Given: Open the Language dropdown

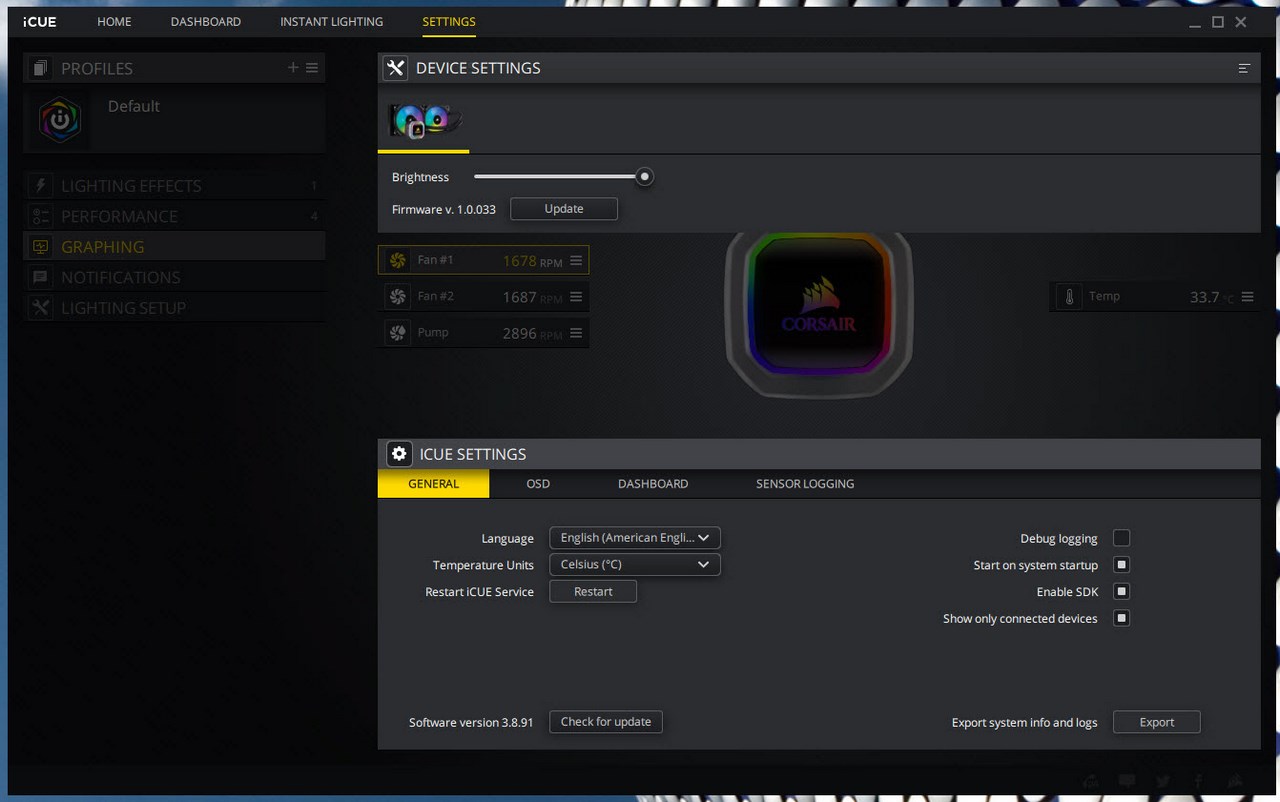Looking at the screenshot, I should [x=635, y=538].
